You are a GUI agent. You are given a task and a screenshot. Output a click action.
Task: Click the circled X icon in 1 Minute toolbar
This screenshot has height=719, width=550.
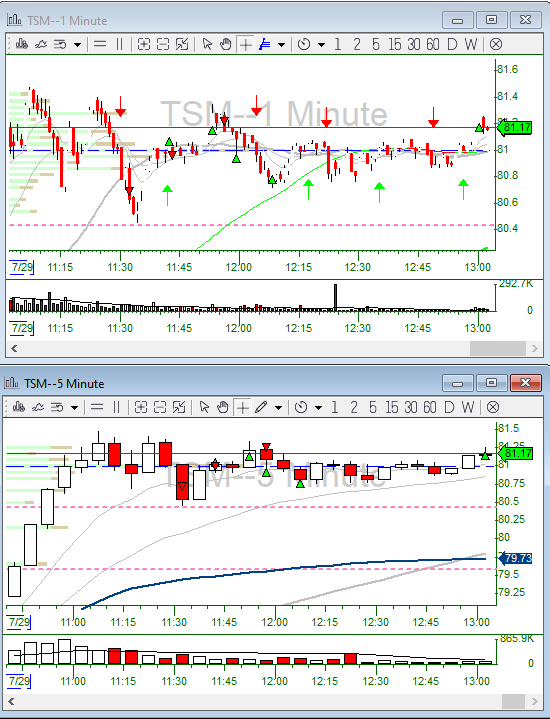[x=495, y=44]
